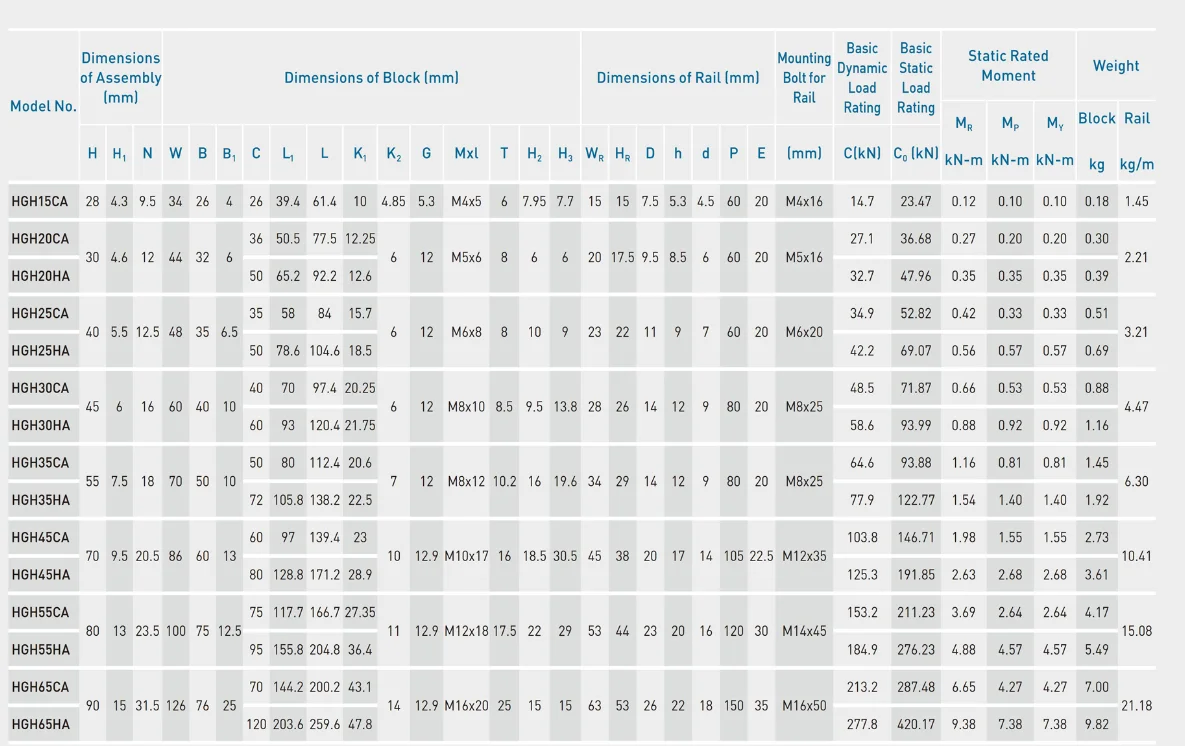Click the HGH35CA model cell

click(x=40, y=463)
